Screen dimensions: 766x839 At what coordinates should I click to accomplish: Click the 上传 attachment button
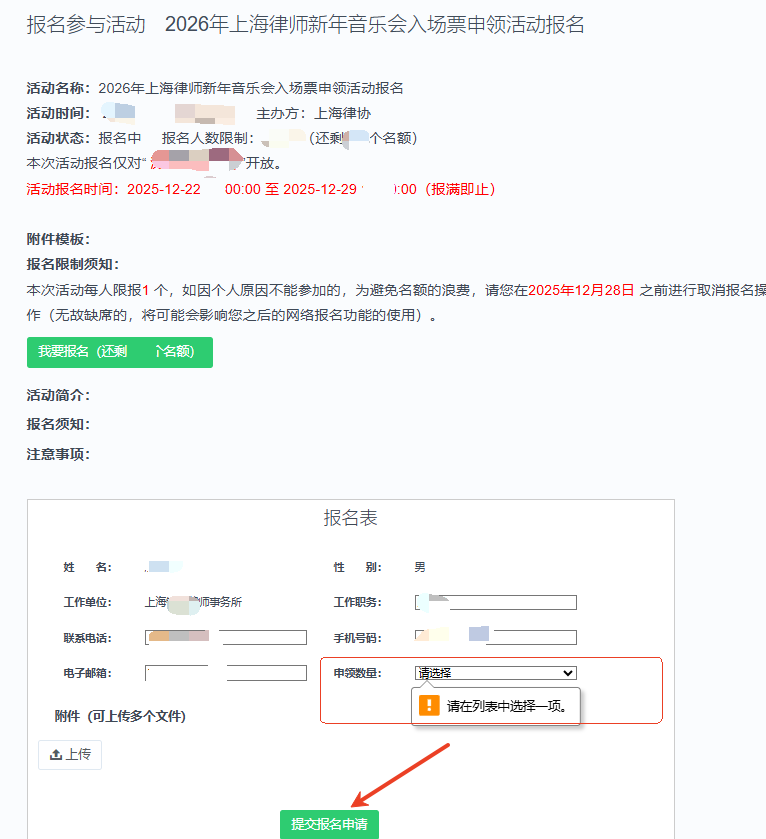point(70,755)
